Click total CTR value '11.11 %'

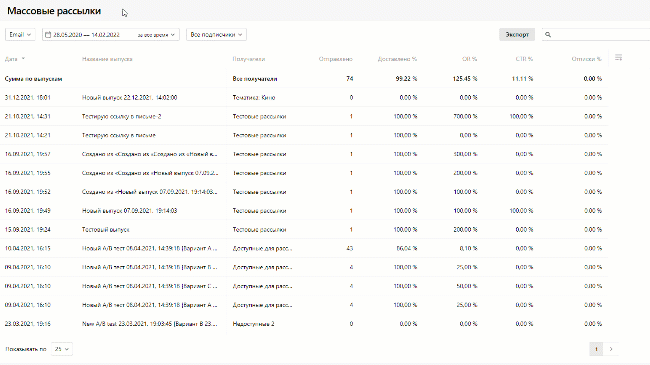tap(522, 79)
